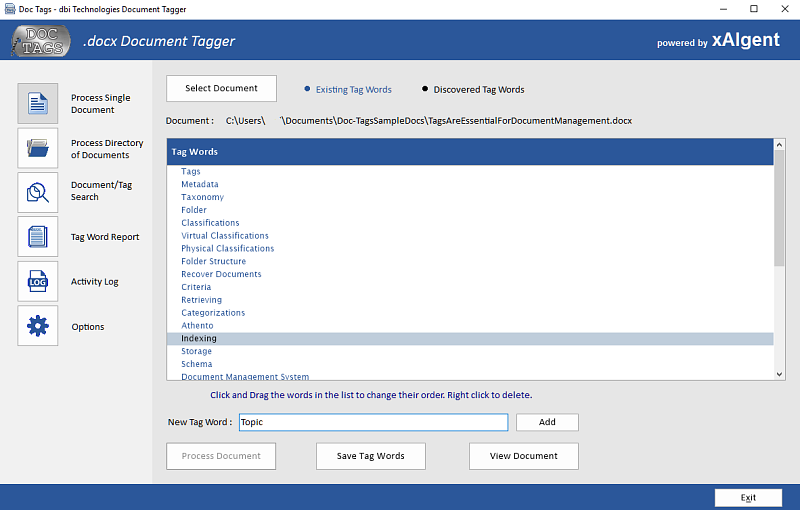
Task: Select the 'Tags' tag word
Action: pos(191,171)
